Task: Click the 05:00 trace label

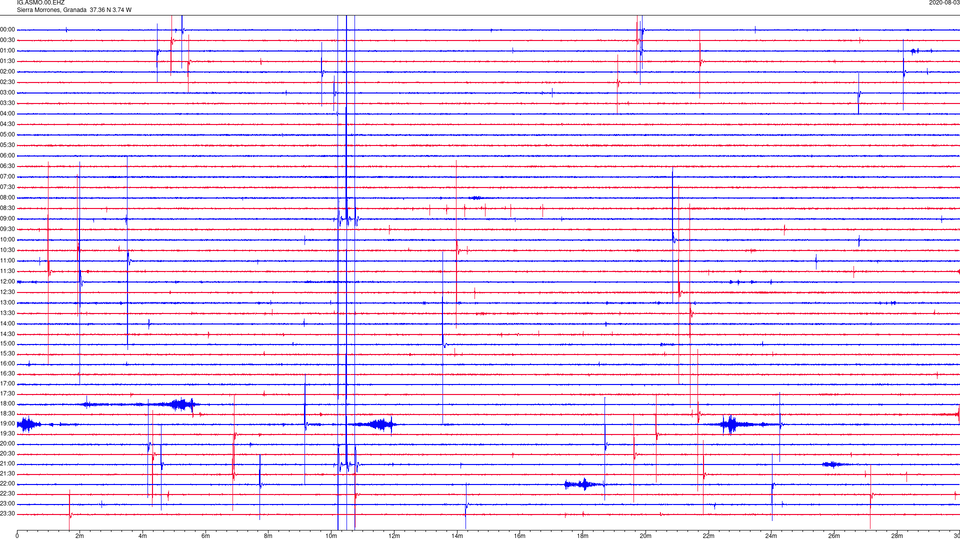Action: coord(8,135)
